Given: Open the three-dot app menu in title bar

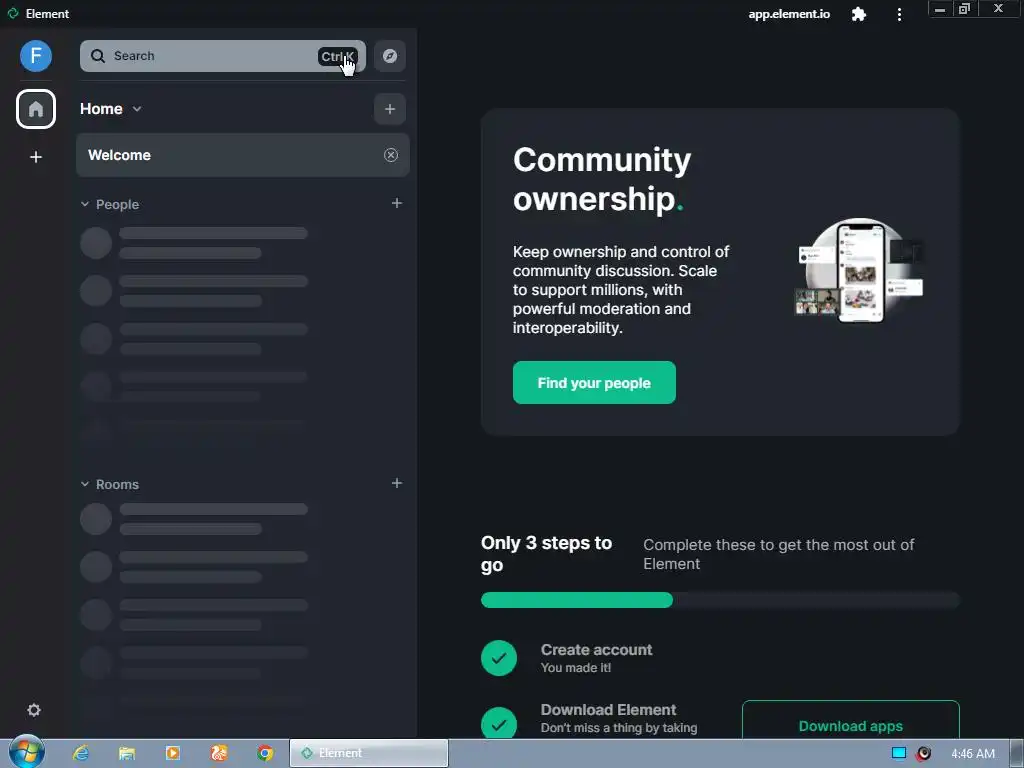Looking at the screenshot, I should (899, 14).
